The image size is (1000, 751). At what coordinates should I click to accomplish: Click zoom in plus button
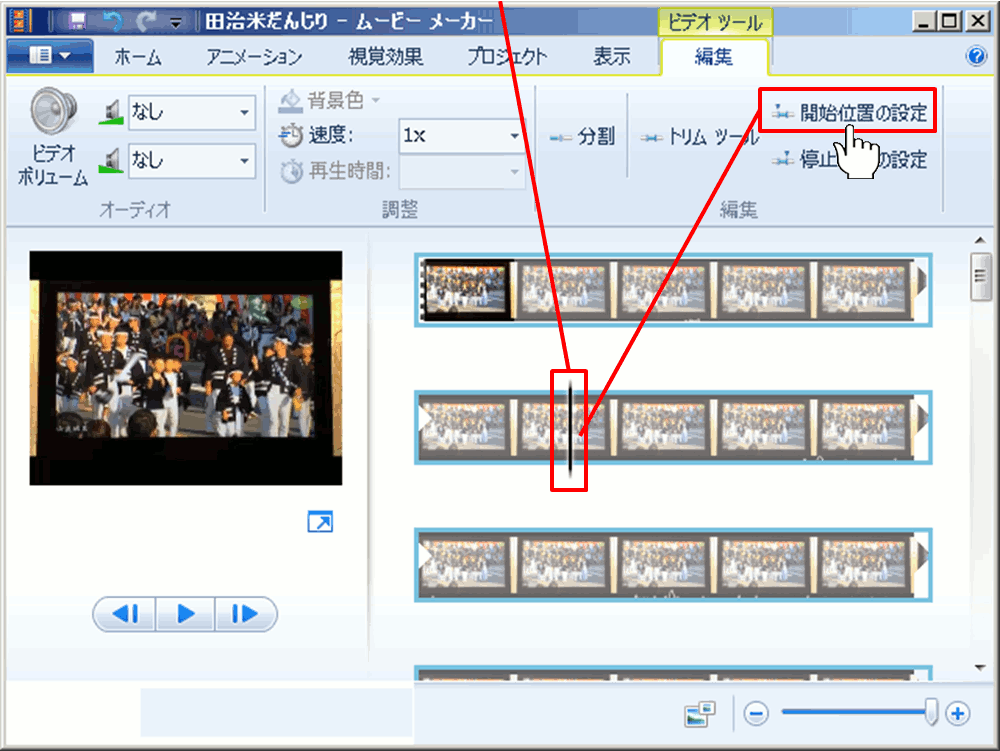pyautogui.click(x=958, y=713)
